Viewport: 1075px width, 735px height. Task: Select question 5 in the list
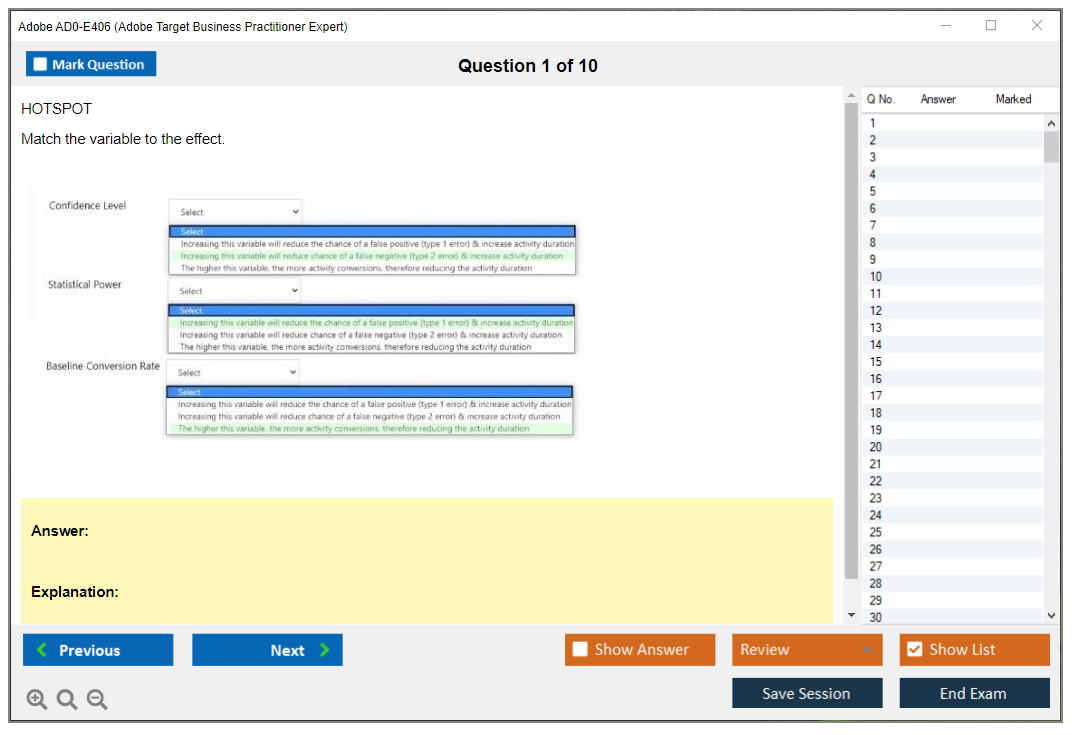click(x=873, y=191)
